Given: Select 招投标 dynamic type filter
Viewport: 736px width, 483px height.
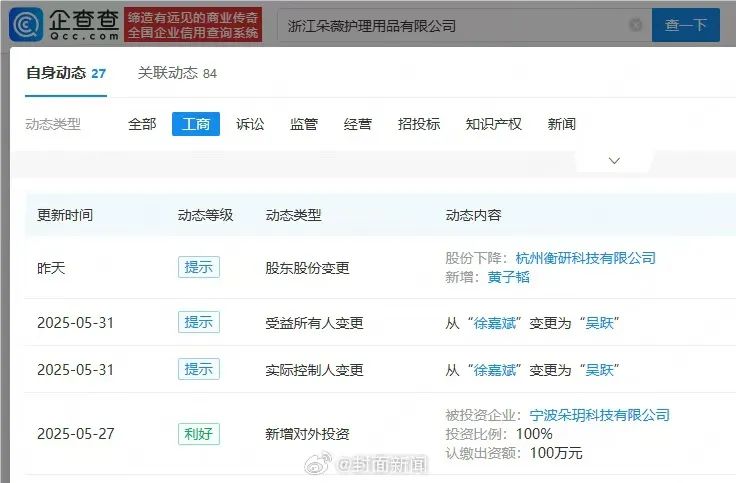Looking at the screenshot, I should click(x=419, y=124).
